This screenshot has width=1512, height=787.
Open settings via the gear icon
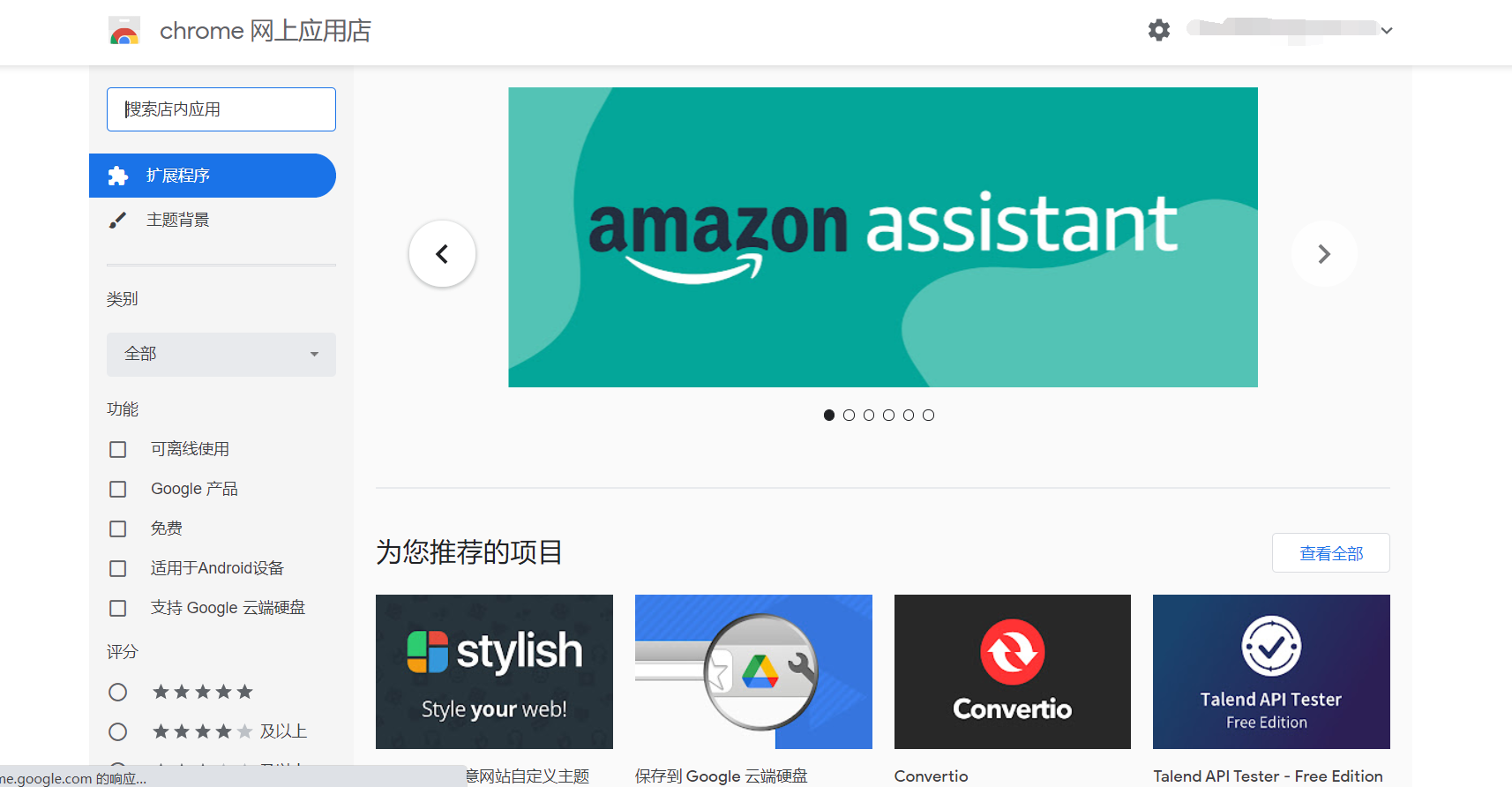(x=1159, y=30)
